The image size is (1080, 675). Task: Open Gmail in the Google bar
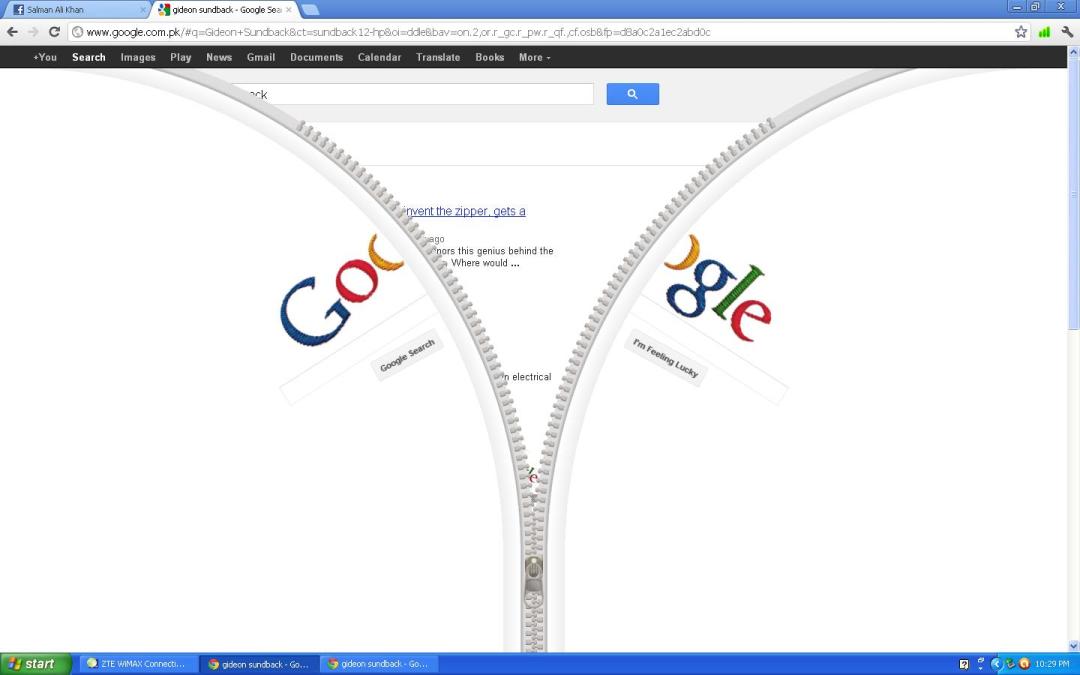pyautogui.click(x=261, y=57)
